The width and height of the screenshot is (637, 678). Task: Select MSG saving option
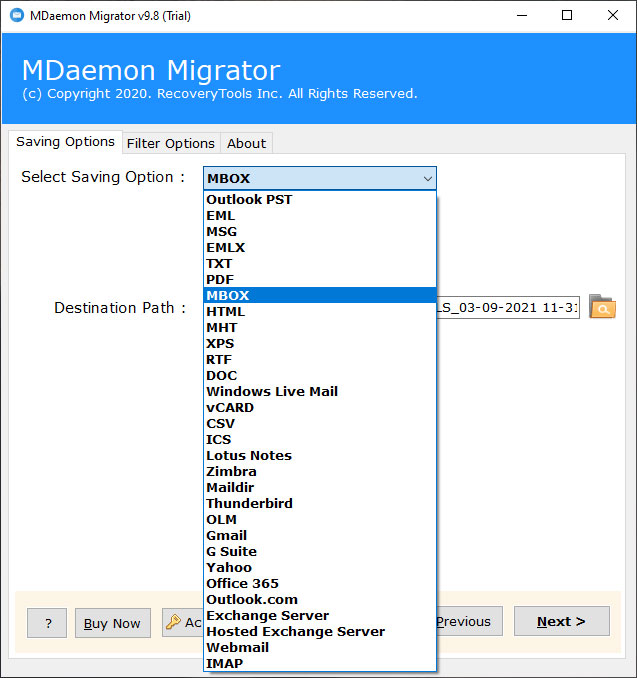(320, 231)
